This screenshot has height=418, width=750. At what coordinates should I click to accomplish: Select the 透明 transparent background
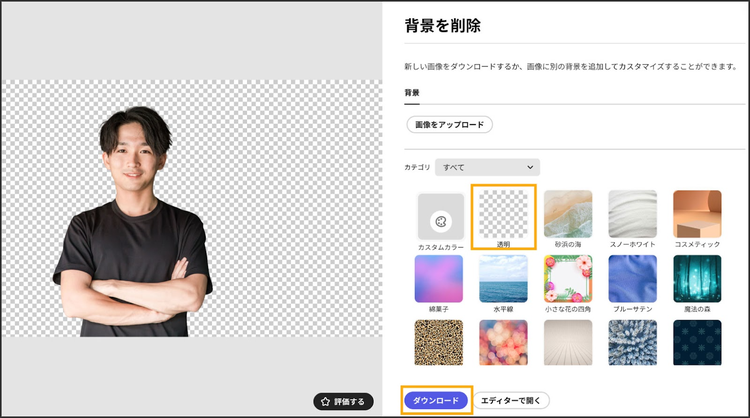coord(503,214)
